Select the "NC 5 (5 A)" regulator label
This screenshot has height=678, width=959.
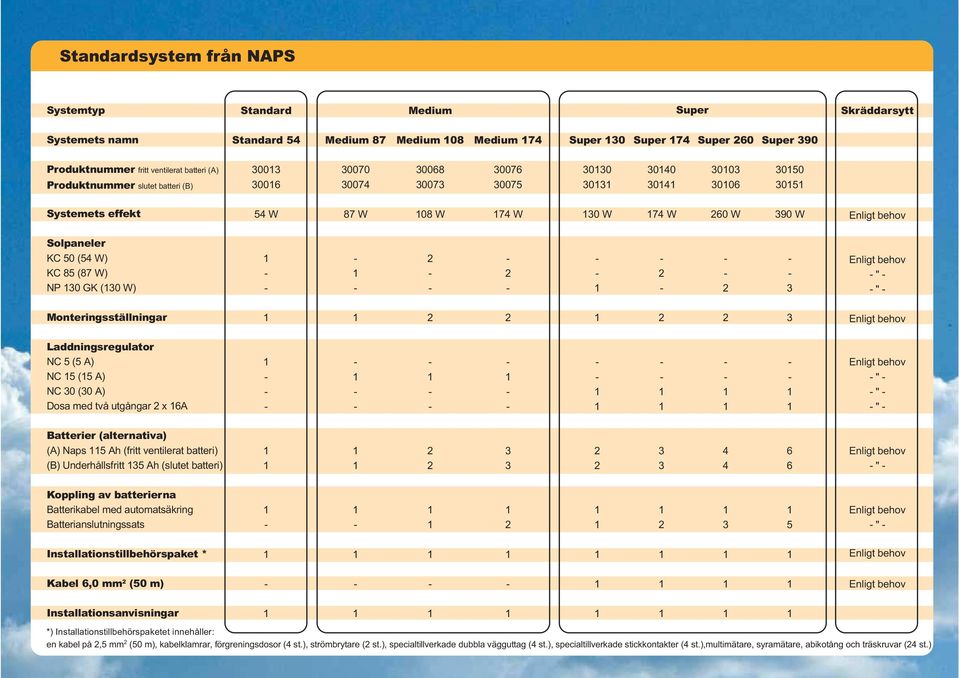point(70,362)
